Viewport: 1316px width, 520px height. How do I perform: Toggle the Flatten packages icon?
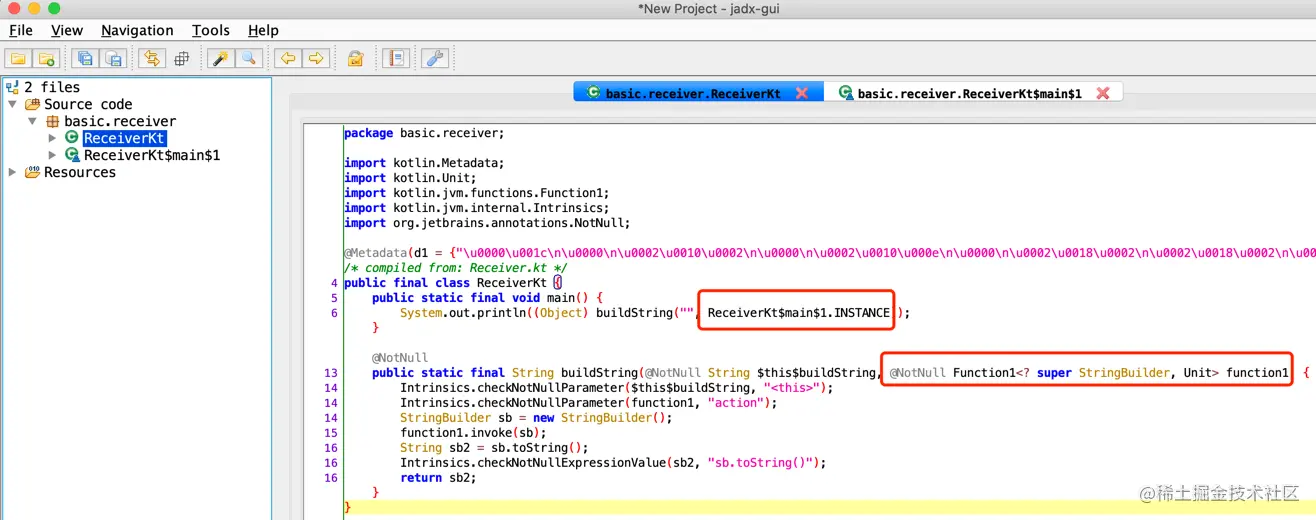click(181, 58)
